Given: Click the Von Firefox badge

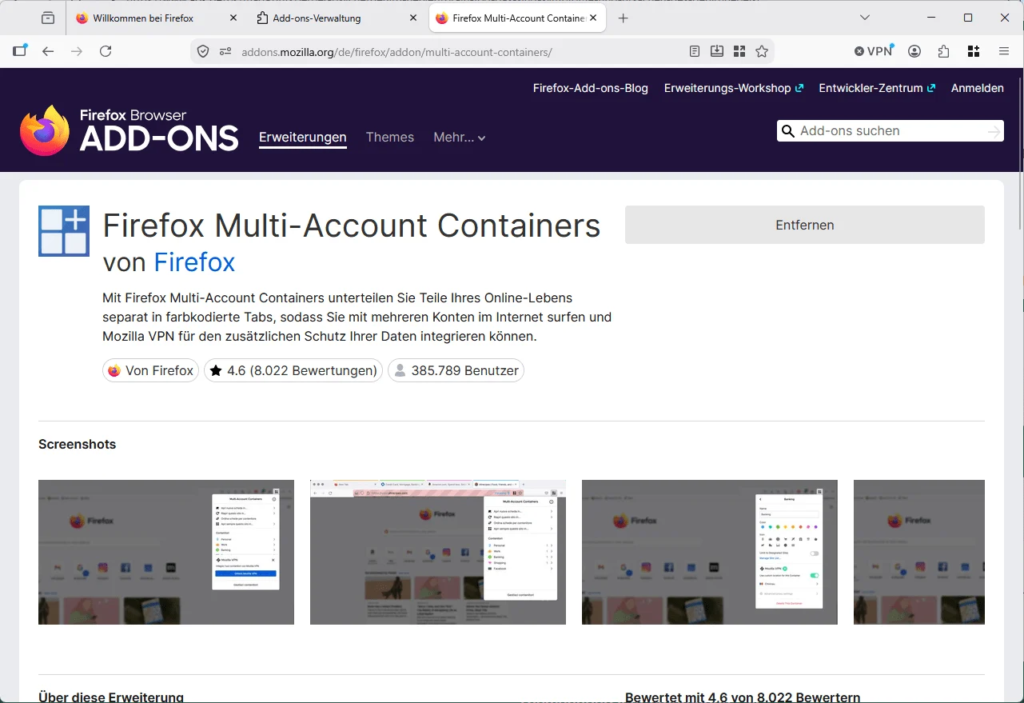Looking at the screenshot, I should [151, 370].
